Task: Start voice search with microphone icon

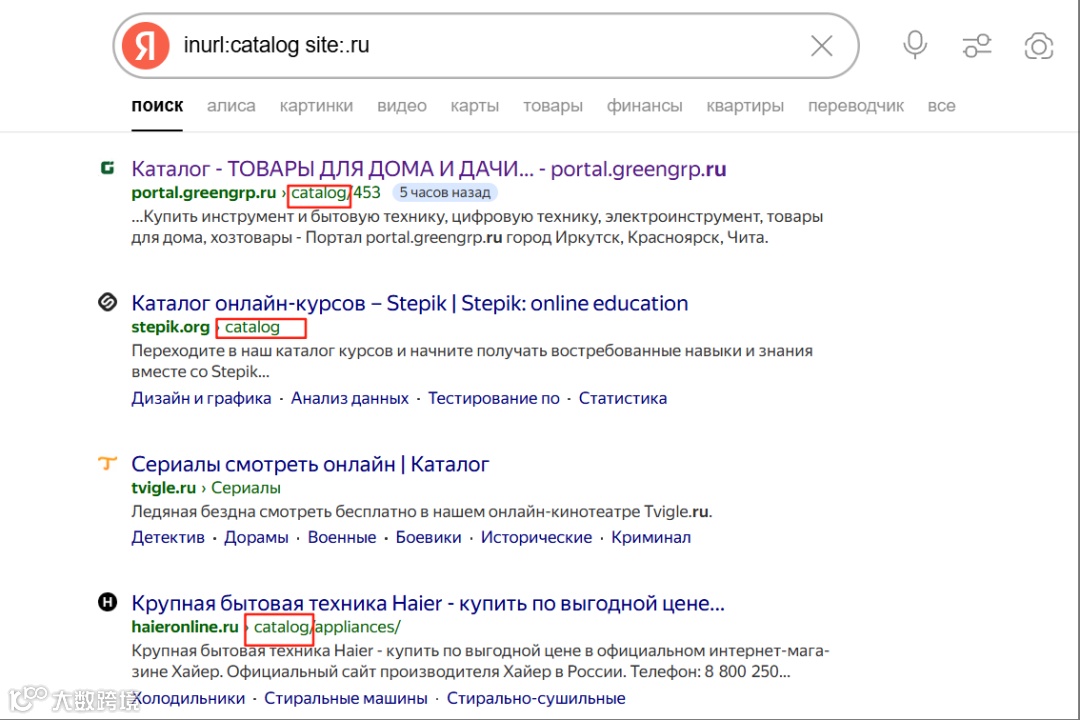Action: pyautogui.click(x=915, y=45)
